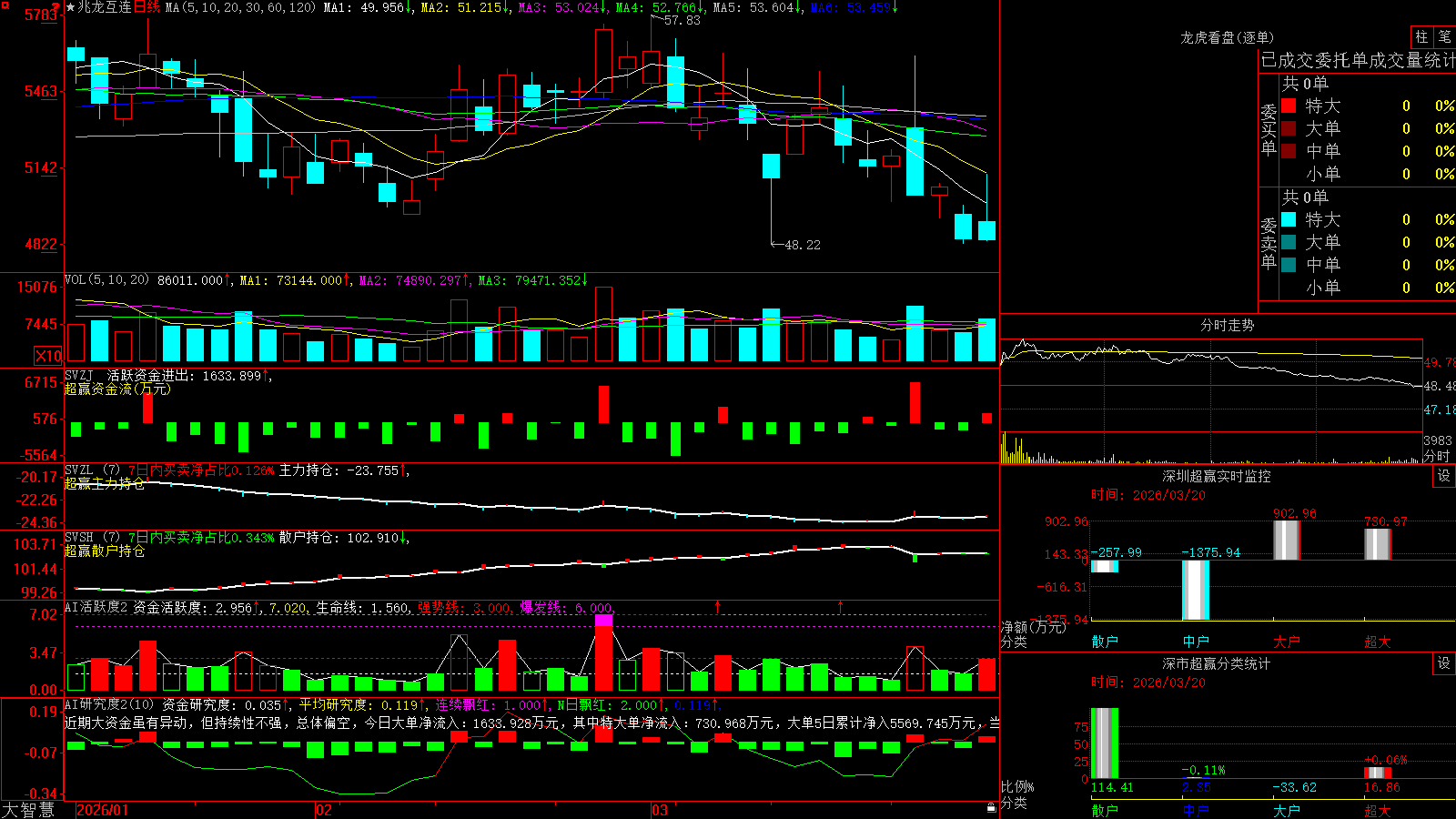Viewport: 1456px width, 819px height.
Task: Click the 48.22 low price marker
Action: pyautogui.click(x=802, y=245)
